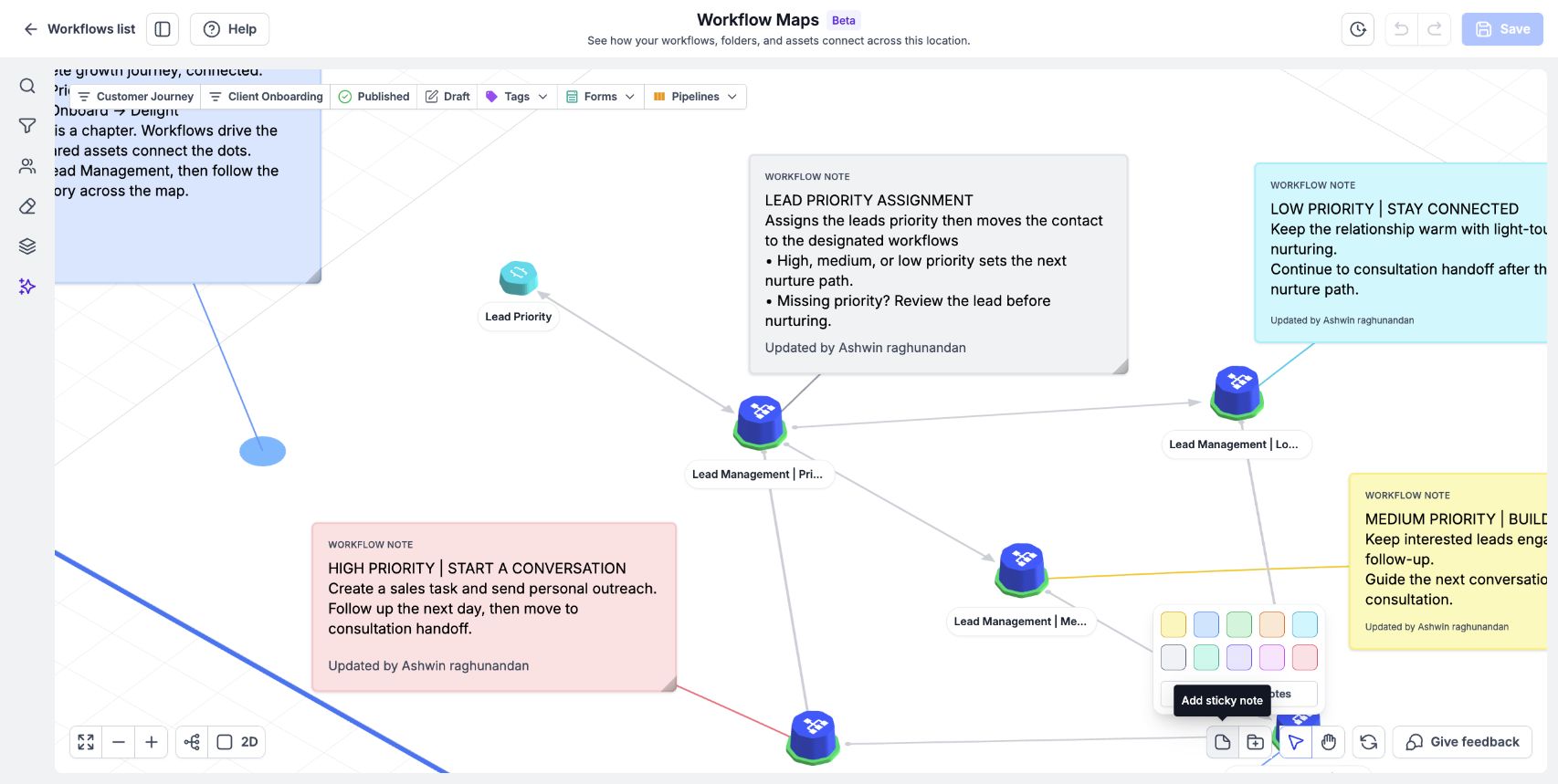Image resolution: width=1558 pixels, height=784 pixels.
Task: Expand the Tags dropdown
Action: [517, 97]
